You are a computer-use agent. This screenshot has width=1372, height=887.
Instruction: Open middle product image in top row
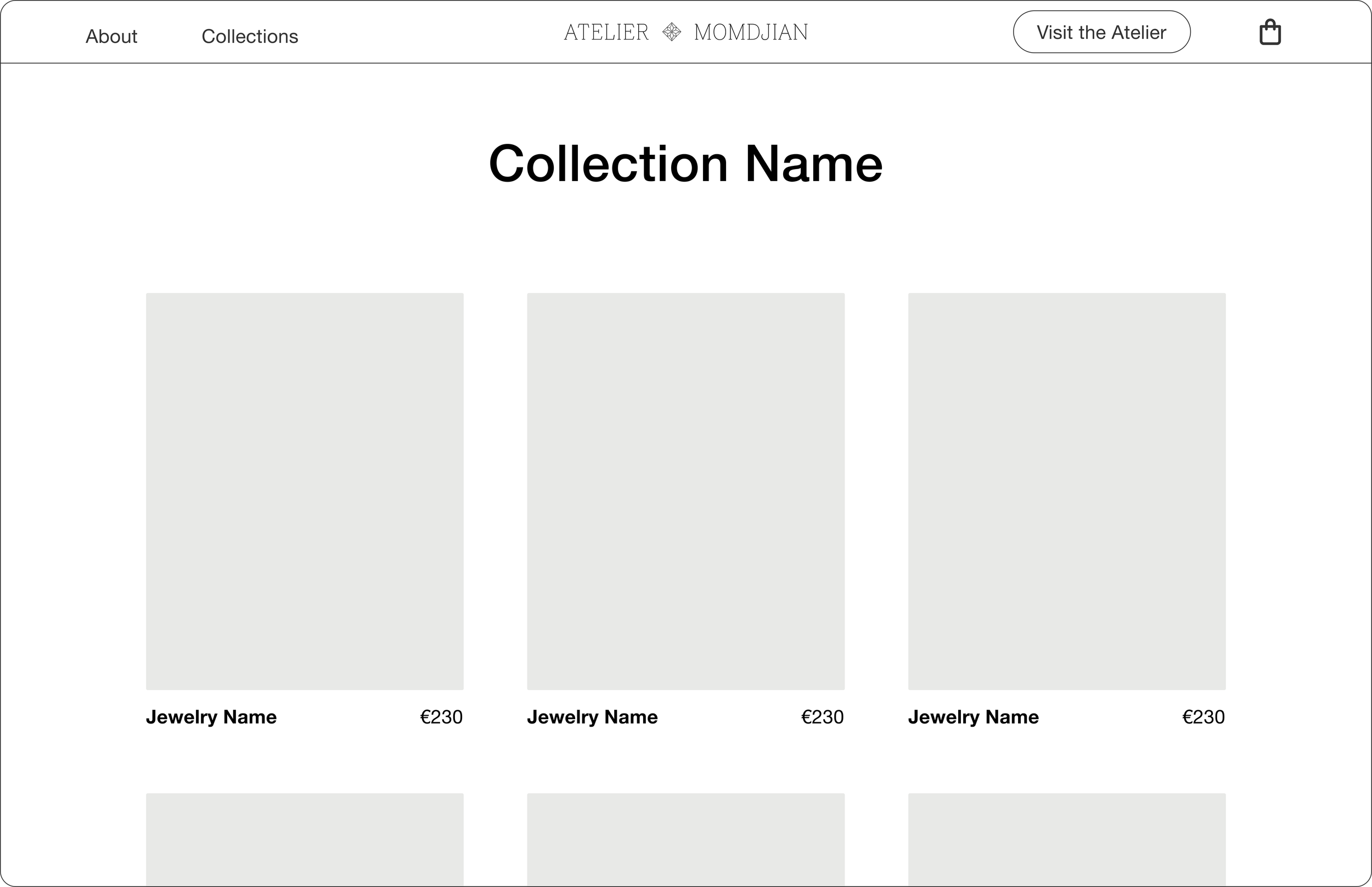coord(685,491)
